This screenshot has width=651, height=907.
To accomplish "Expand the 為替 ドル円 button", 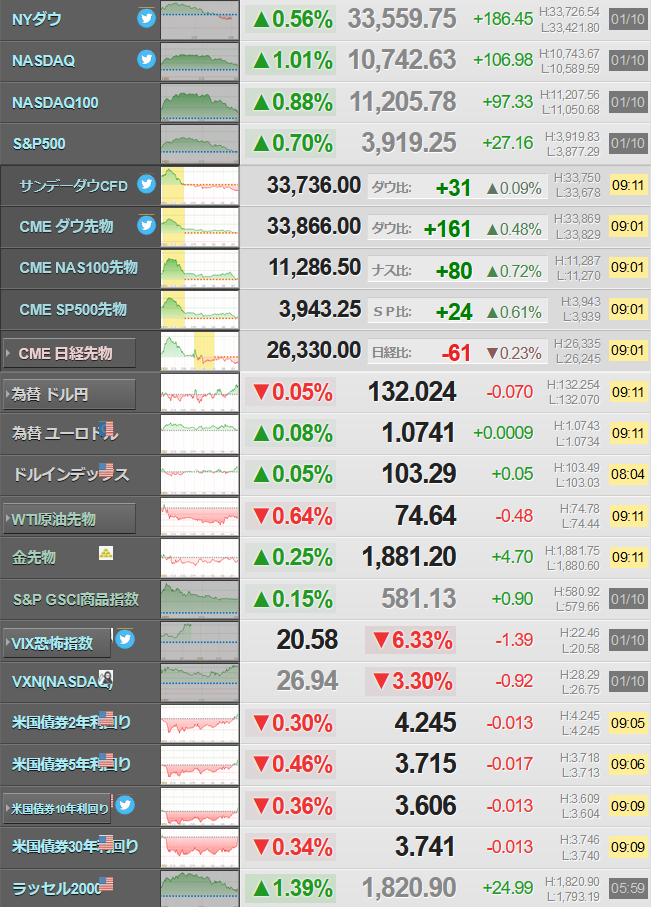I will (x=69, y=394).
